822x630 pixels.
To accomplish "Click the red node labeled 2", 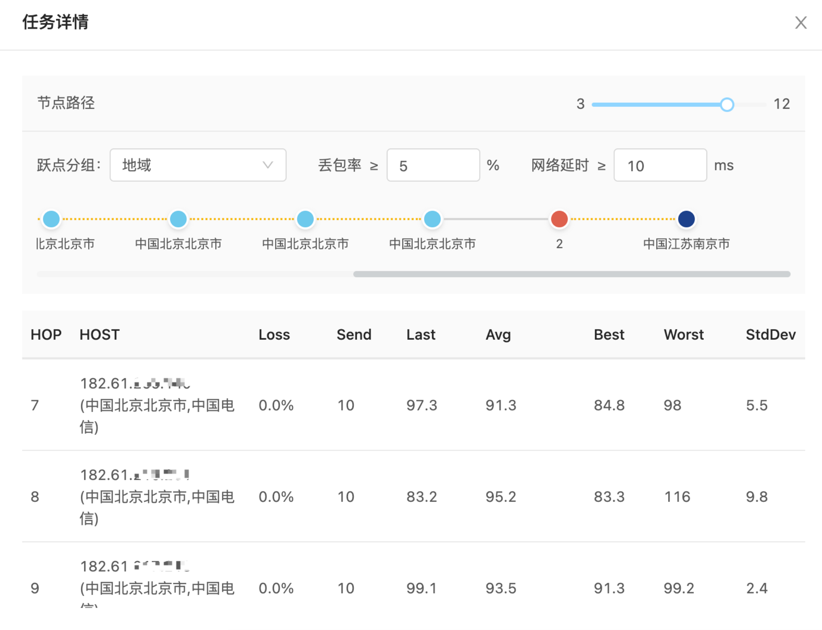I will pyautogui.click(x=559, y=219).
